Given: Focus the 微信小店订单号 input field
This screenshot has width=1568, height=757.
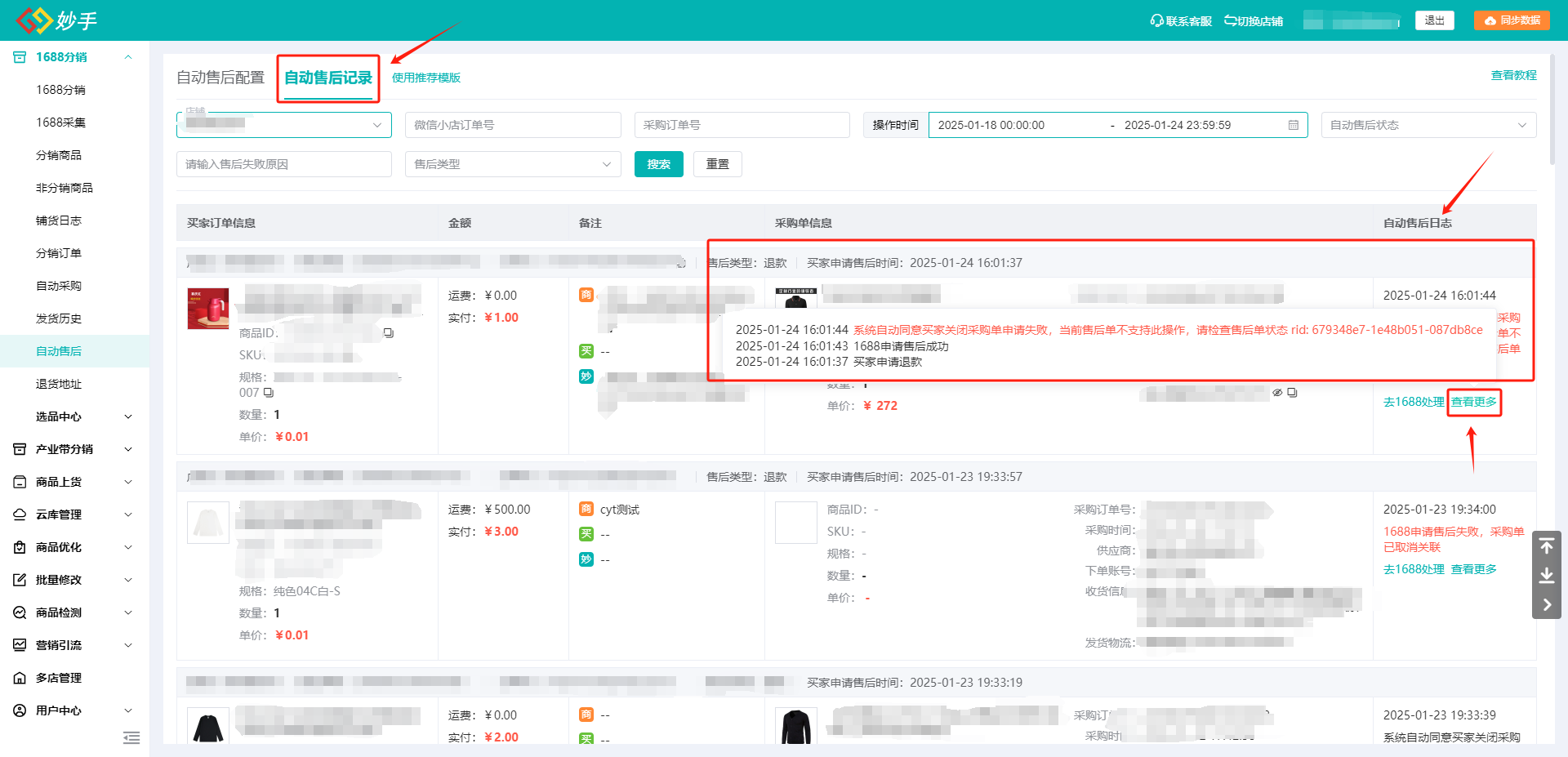Looking at the screenshot, I should pyautogui.click(x=513, y=125).
